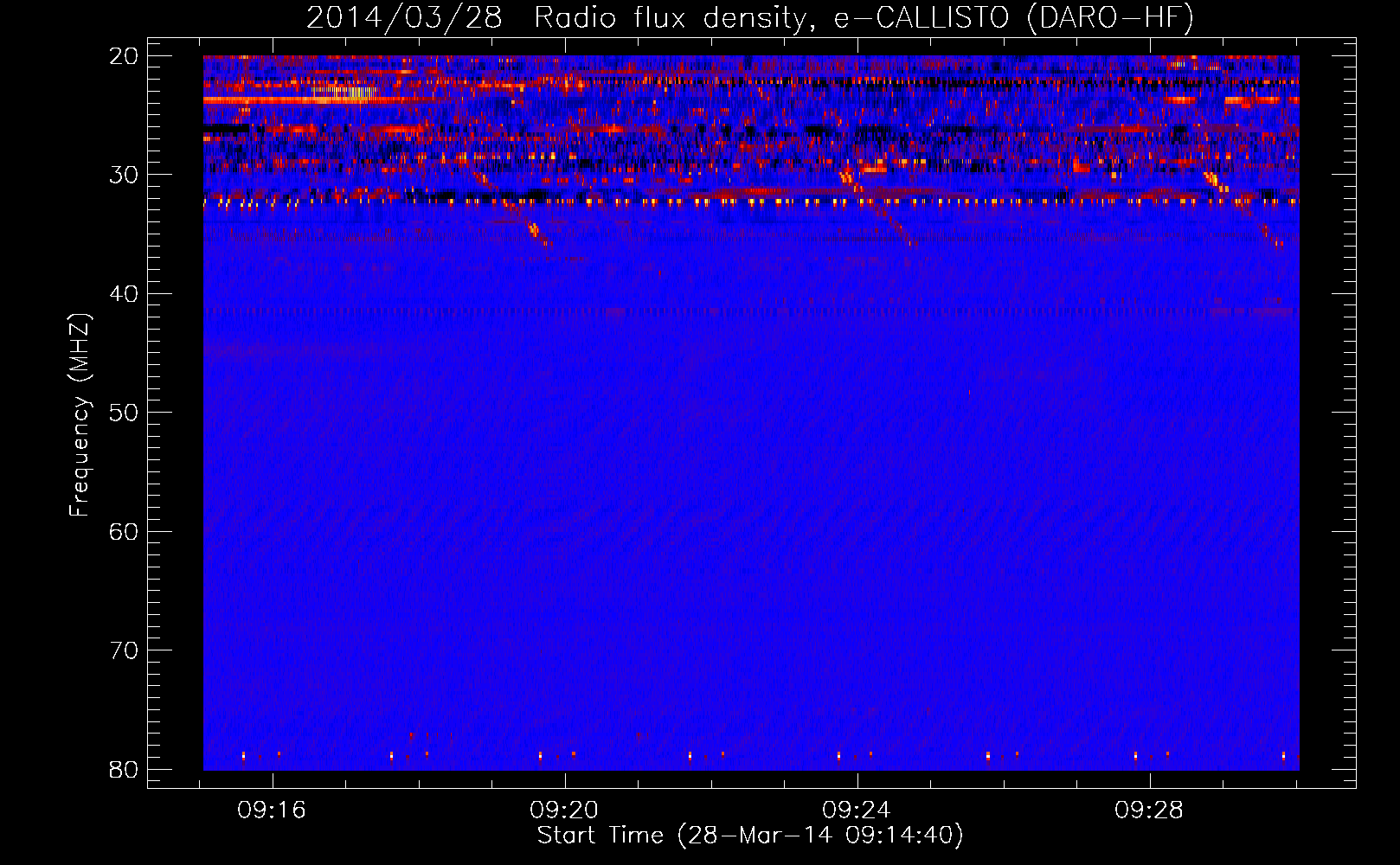Click the time tick label '09:24'

point(857,811)
